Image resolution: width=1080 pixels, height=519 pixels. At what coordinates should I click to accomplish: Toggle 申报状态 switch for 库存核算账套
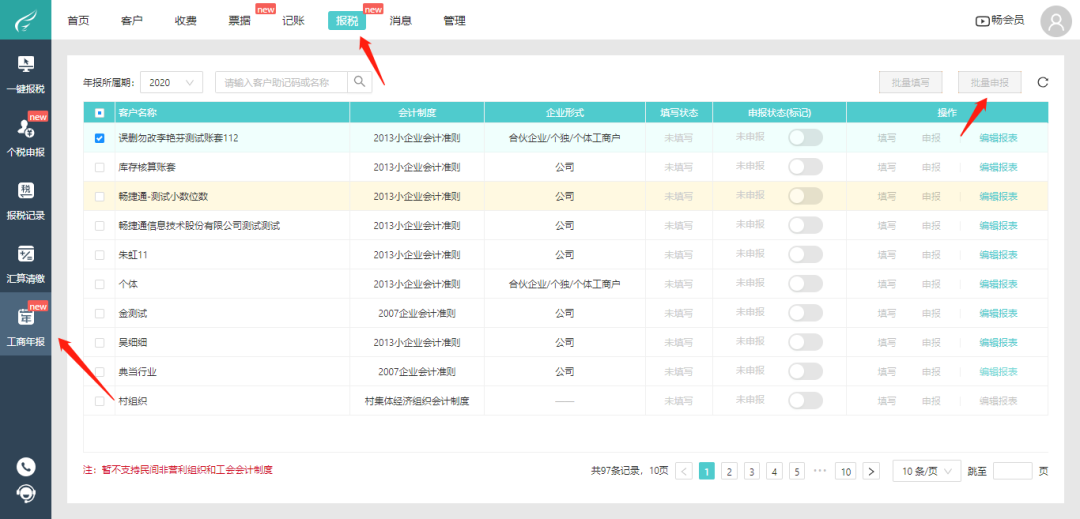point(805,167)
